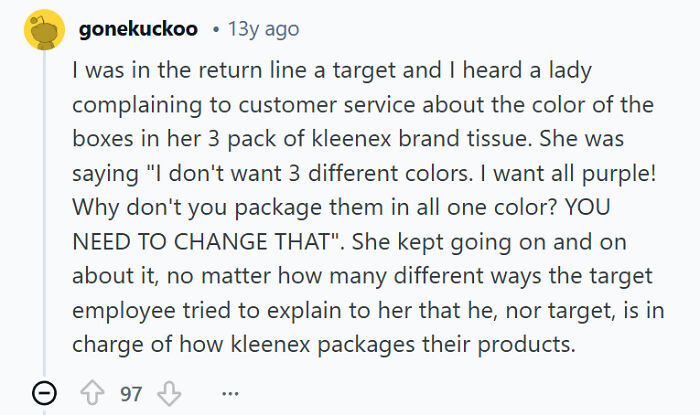Collapse the comment with the minus circle
This screenshot has width=700, height=415.
42,393
